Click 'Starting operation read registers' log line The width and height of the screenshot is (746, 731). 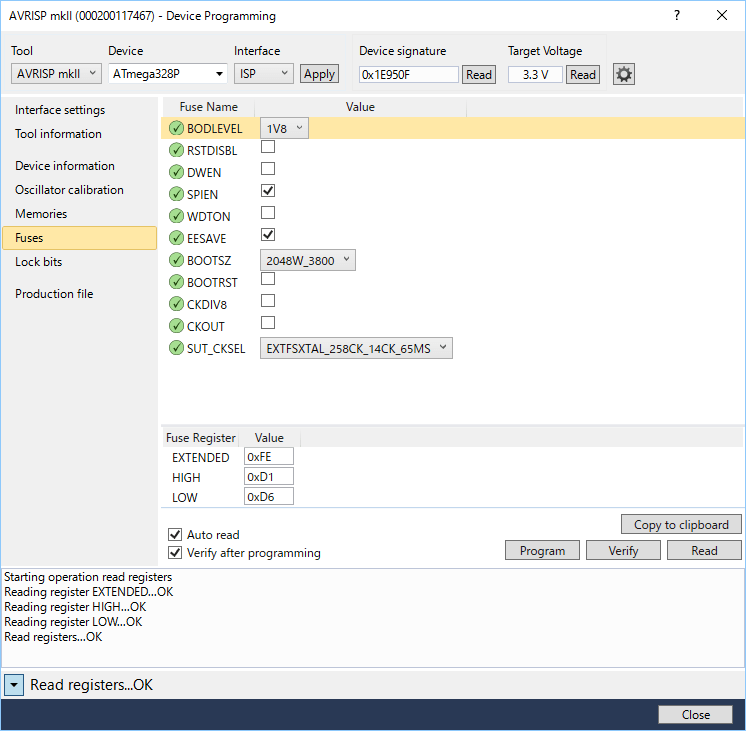pos(88,577)
